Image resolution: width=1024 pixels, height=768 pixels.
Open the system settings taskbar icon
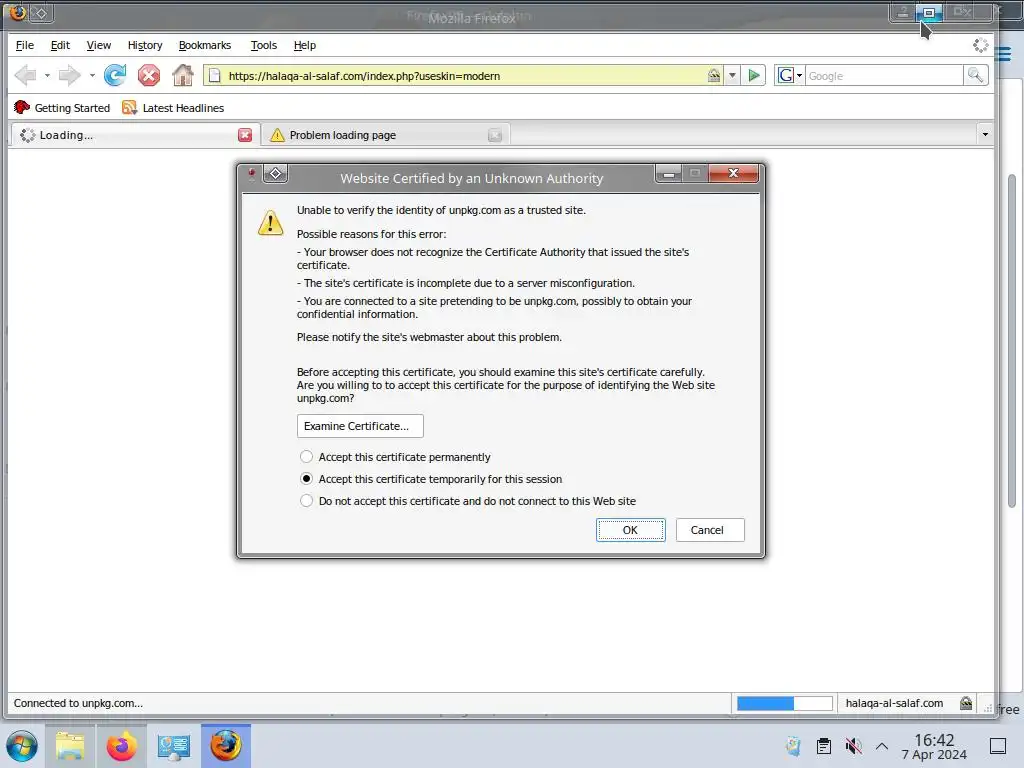[x=174, y=746]
